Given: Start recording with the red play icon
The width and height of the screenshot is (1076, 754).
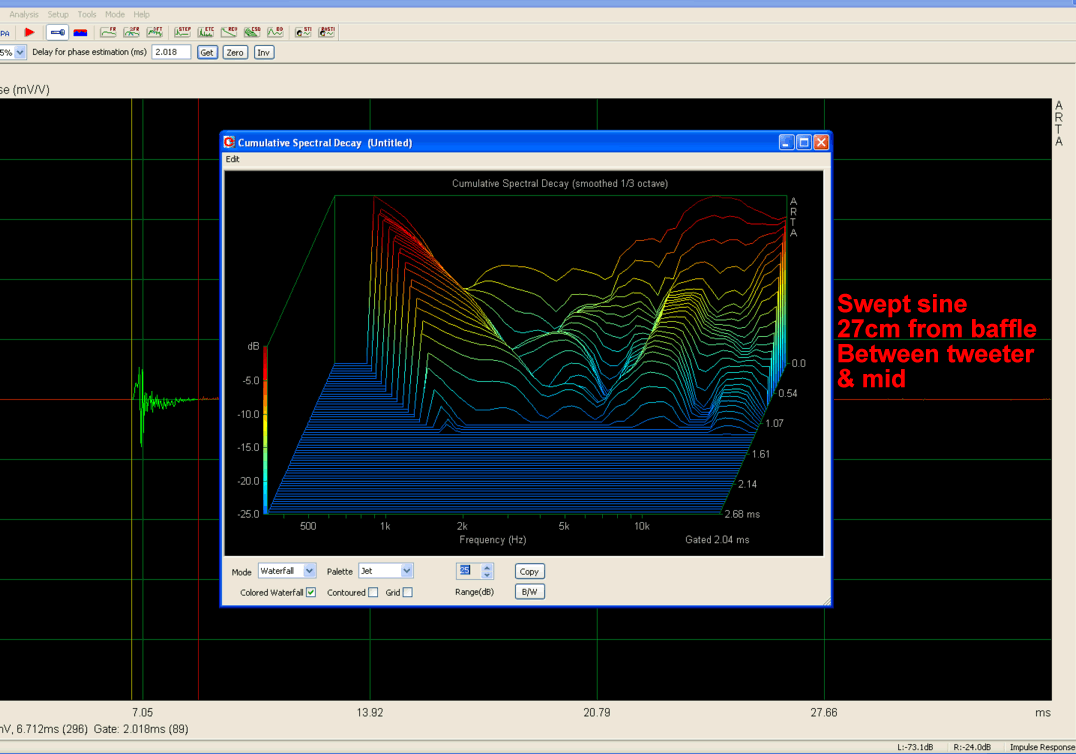Looking at the screenshot, I should point(29,32).
